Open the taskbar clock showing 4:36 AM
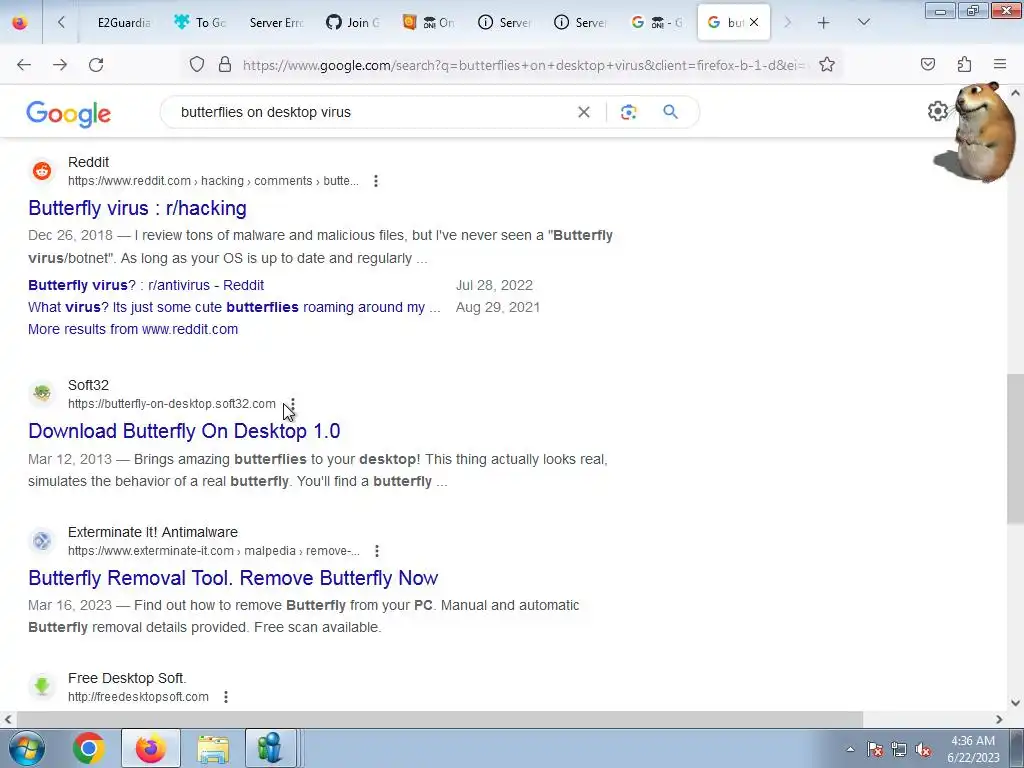 [x=973, y=749]
